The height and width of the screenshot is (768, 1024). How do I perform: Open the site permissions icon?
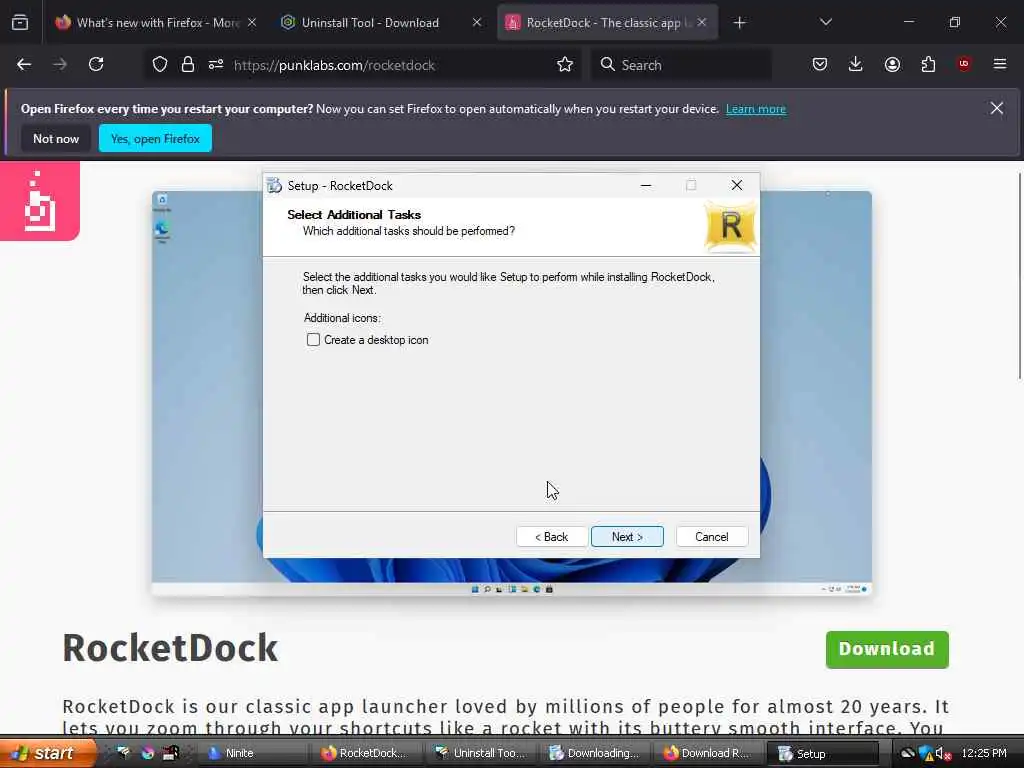[x=216, y=65]
